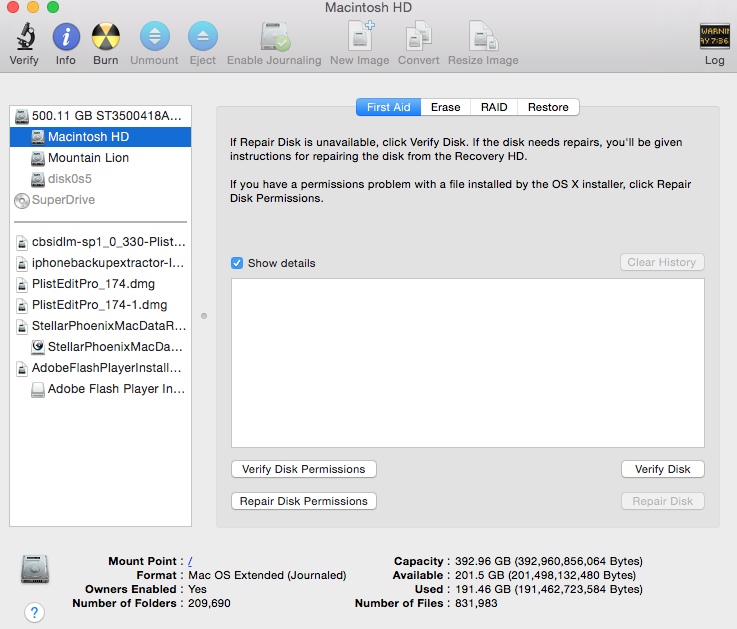The width and height of the screenshot is (737, 629).
Task: Click Verify Disk Permissions button
Action: point(304,469)
